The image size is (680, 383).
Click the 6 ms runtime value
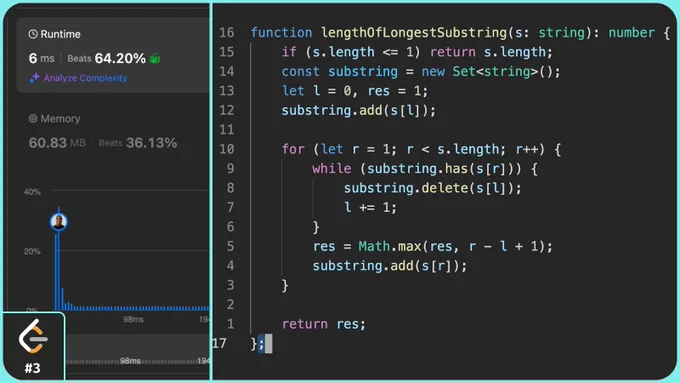point(42,58)
